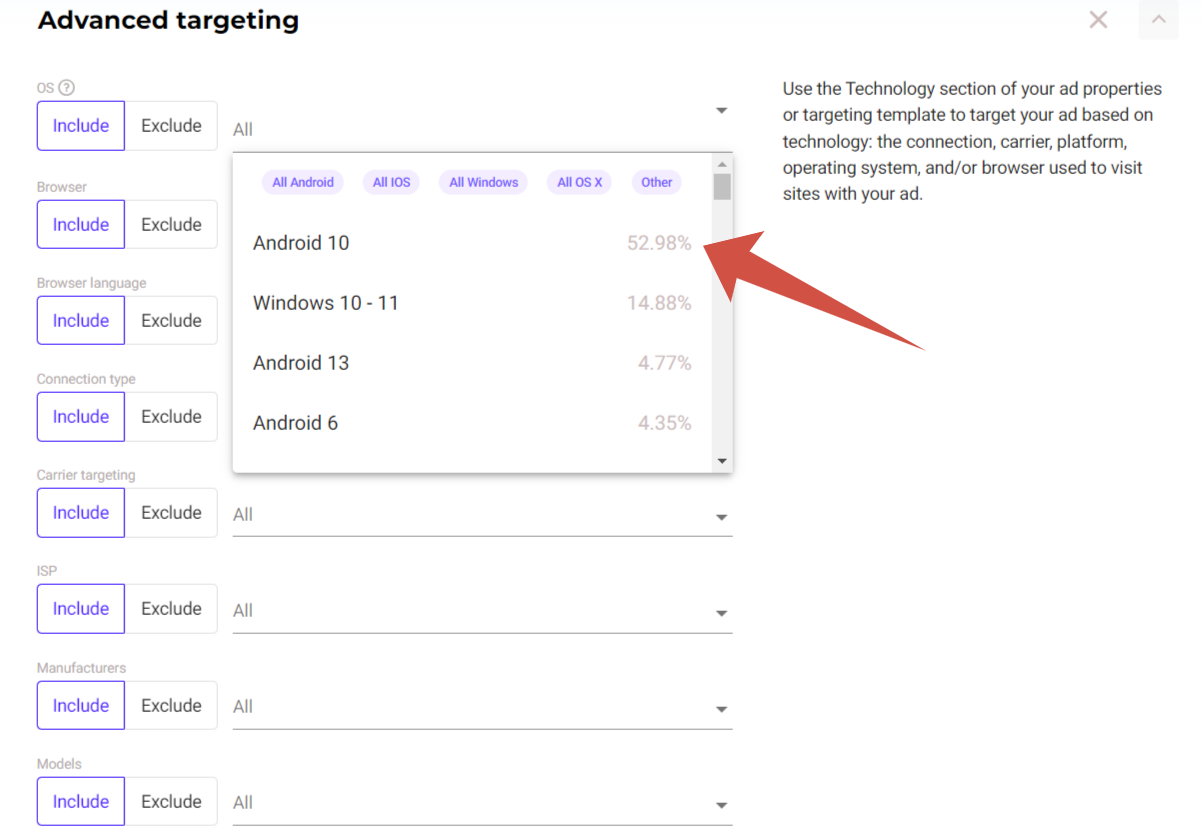This screenshot has width=1202, height=838.
Task: Set Connection type targeting to Exclude
Action: pyautogui.click(x=171, y=417)
